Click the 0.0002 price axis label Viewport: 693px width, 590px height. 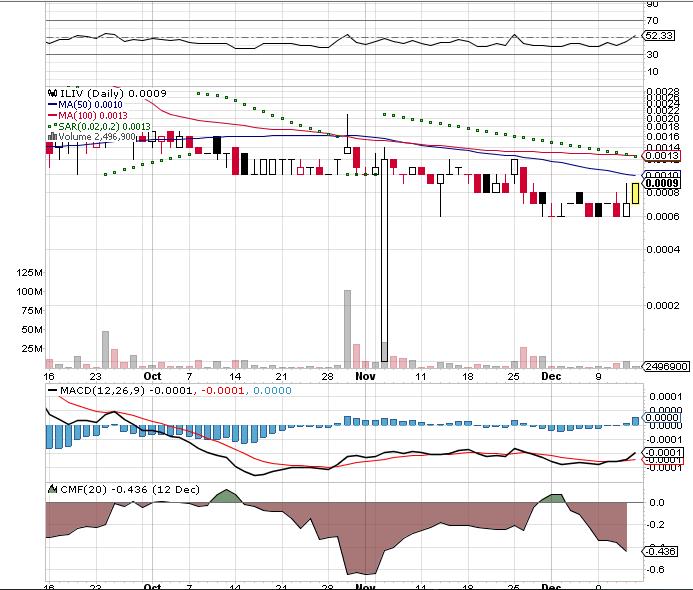point(663,305)
